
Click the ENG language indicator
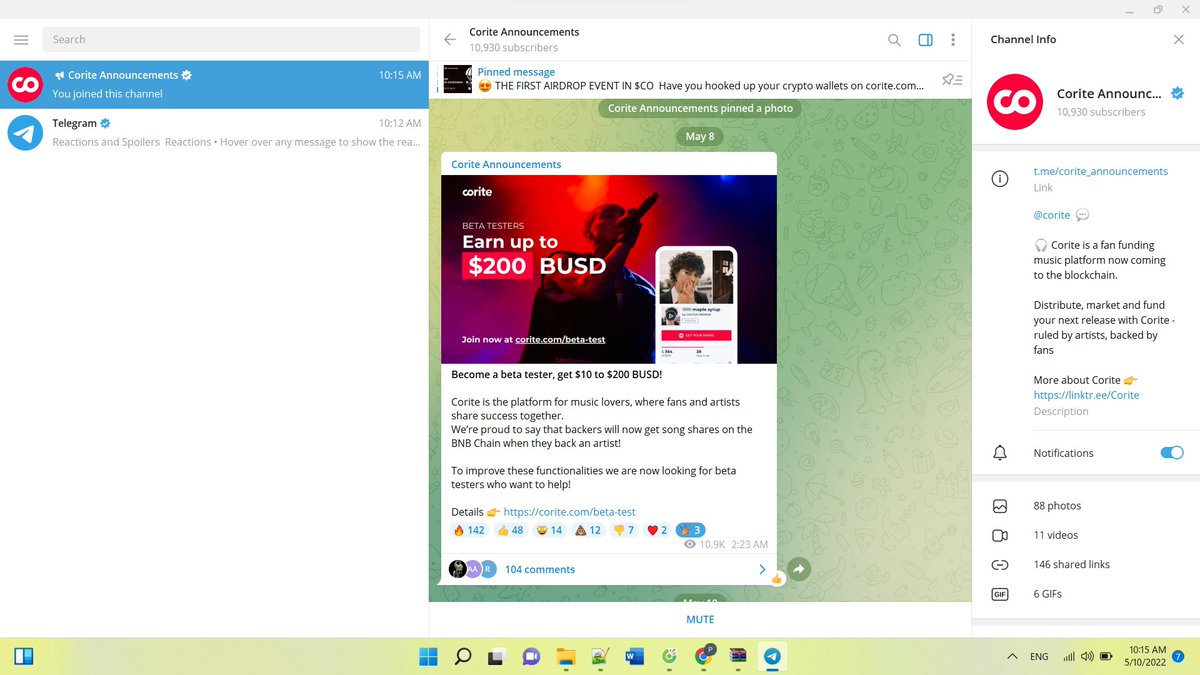[x=1039, y=657]
